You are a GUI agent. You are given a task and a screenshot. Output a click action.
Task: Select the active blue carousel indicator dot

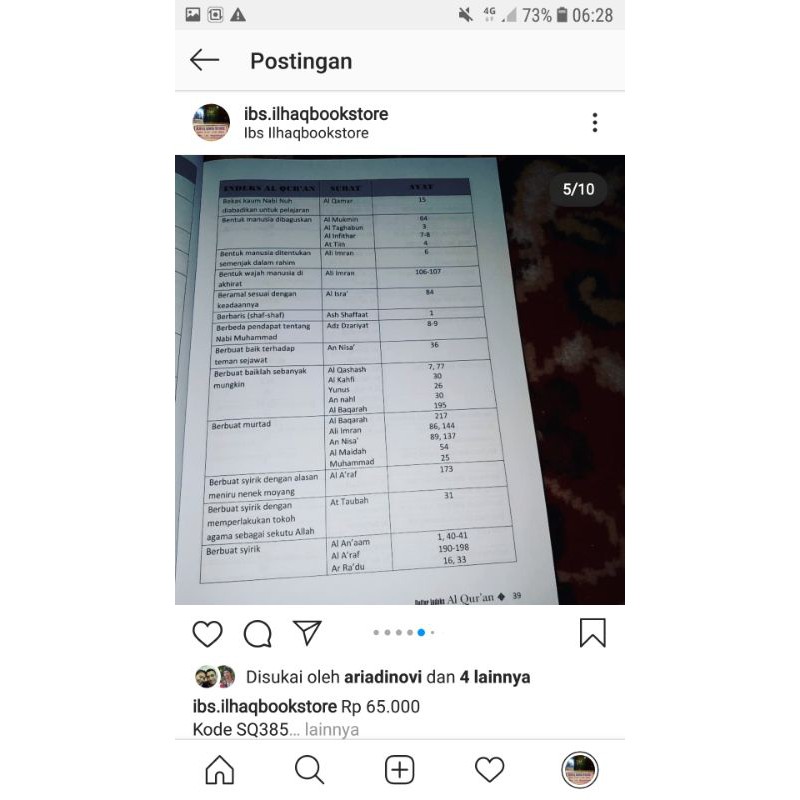[421, 633]
